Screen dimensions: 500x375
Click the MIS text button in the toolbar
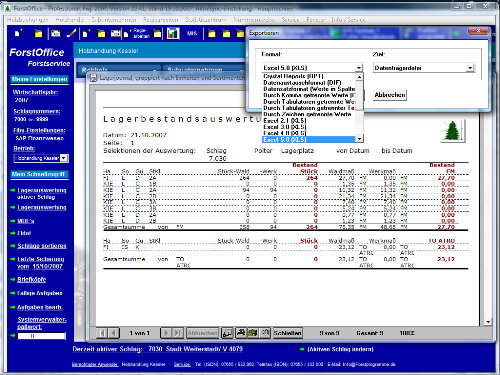[192, 33]
